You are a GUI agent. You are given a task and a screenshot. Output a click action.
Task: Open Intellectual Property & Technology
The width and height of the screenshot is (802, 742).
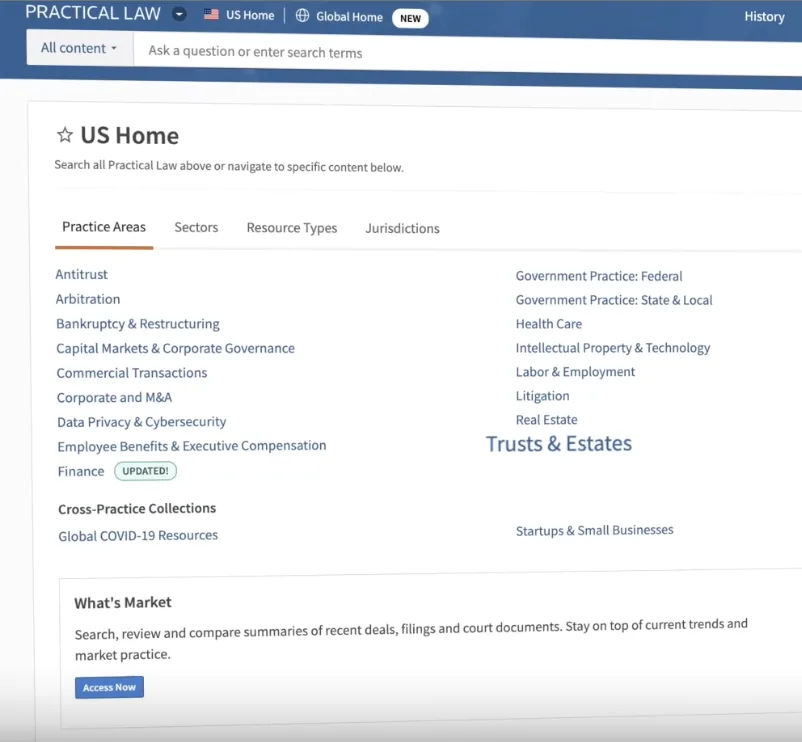coord(613,348)
